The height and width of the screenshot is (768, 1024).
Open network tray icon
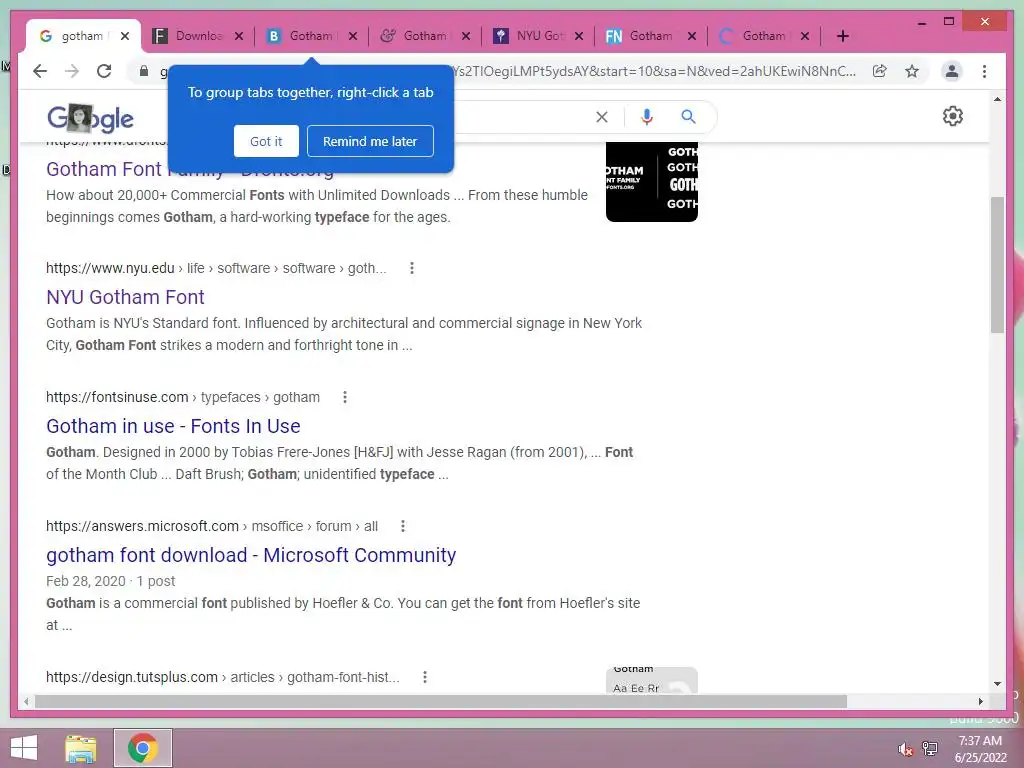pos(930,749)
